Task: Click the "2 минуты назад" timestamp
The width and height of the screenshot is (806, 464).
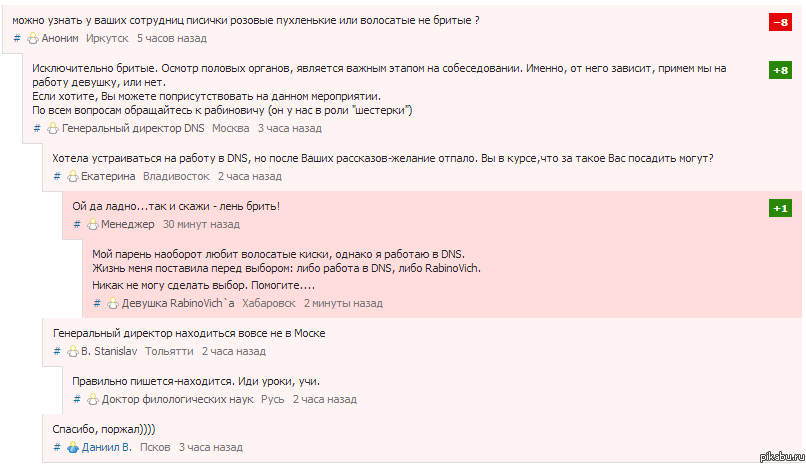Action: tap(343, 303)
